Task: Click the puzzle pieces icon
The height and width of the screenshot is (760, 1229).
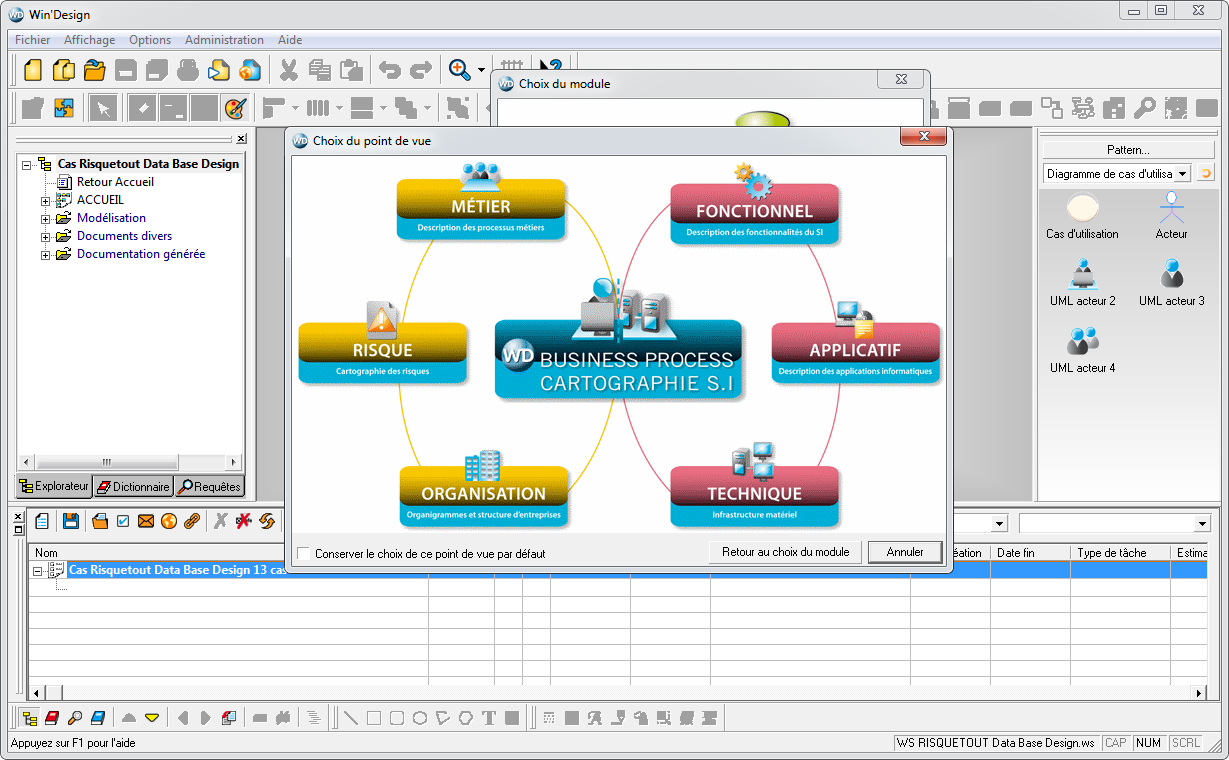Action: [64, 107]
